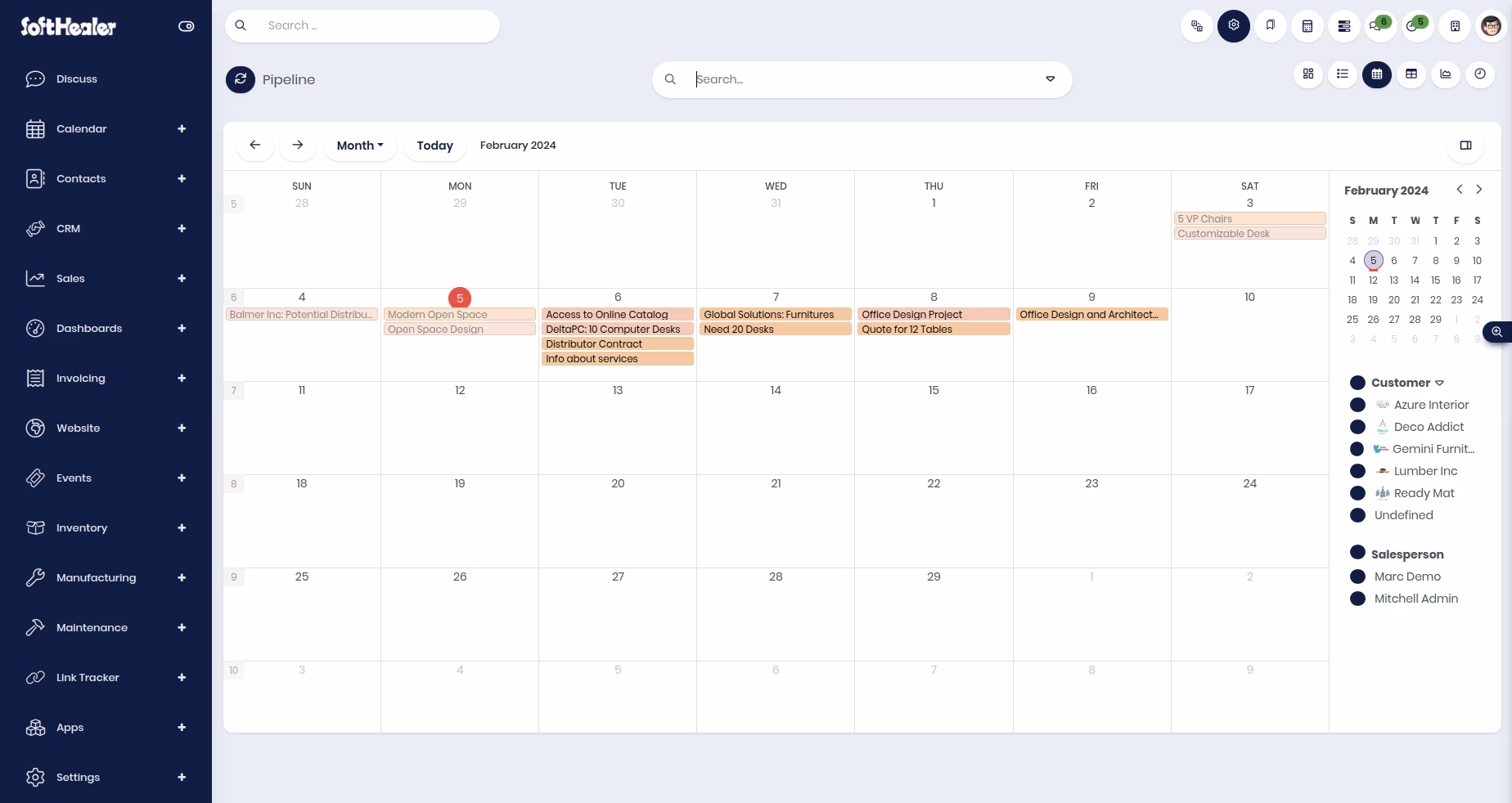Open the Distributor Contract calendar event
Viewport: 1512px width, 803px height.
click(x=618, y=344)
